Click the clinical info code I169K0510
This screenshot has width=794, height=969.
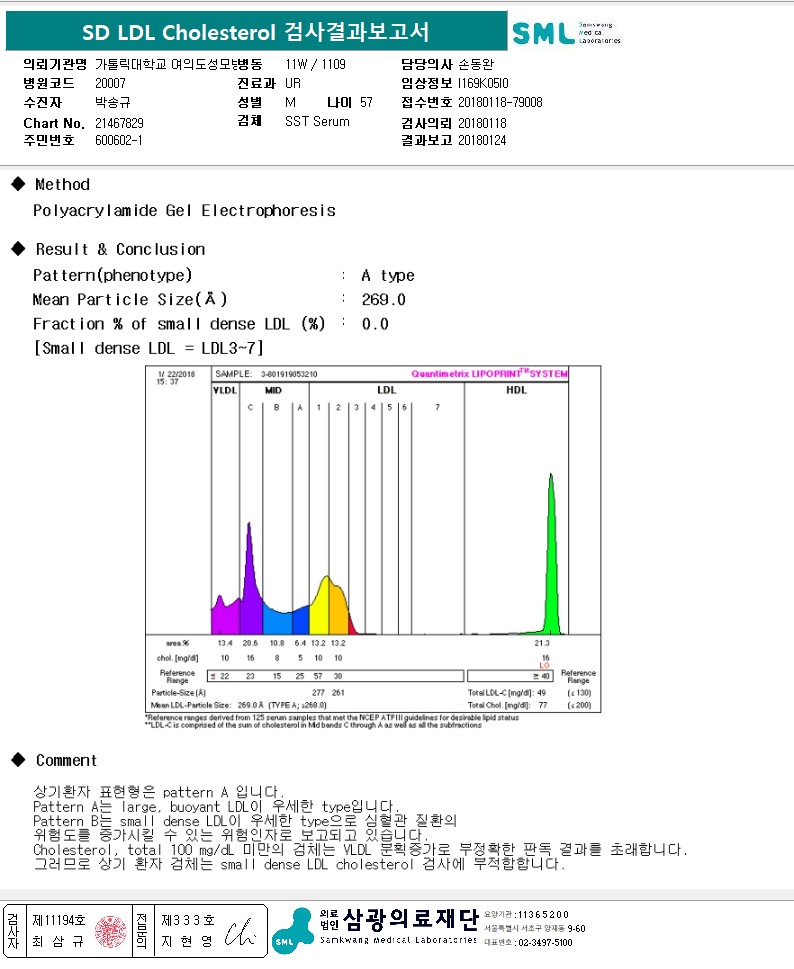[x=483, y=83]
